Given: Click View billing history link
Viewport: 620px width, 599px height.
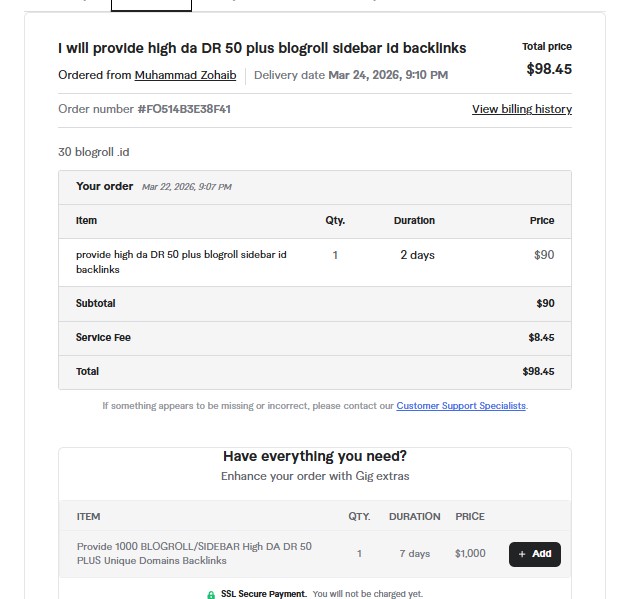Looking at the screenshot, I should [521, 109].
